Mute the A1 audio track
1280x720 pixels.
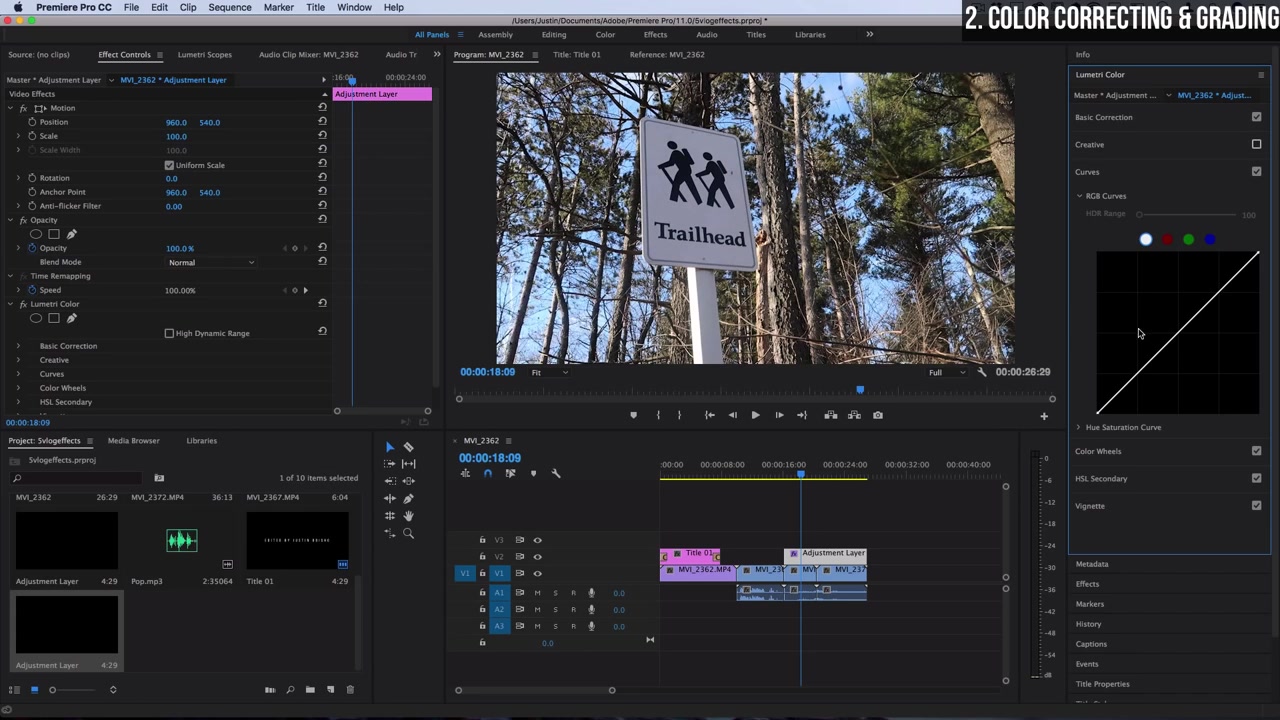click(537, 593)
